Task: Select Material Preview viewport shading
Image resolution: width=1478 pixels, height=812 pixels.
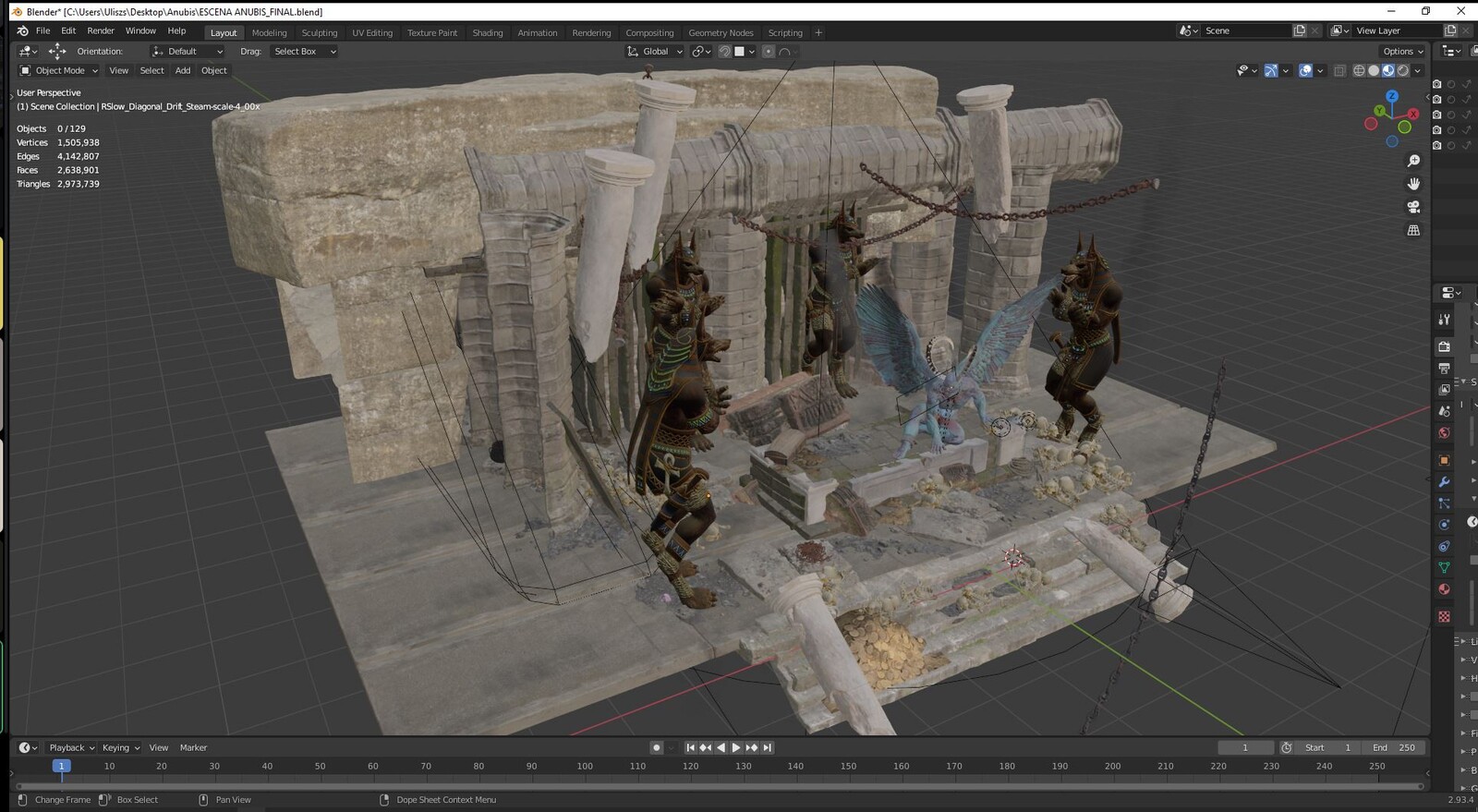Action: 1387,70
